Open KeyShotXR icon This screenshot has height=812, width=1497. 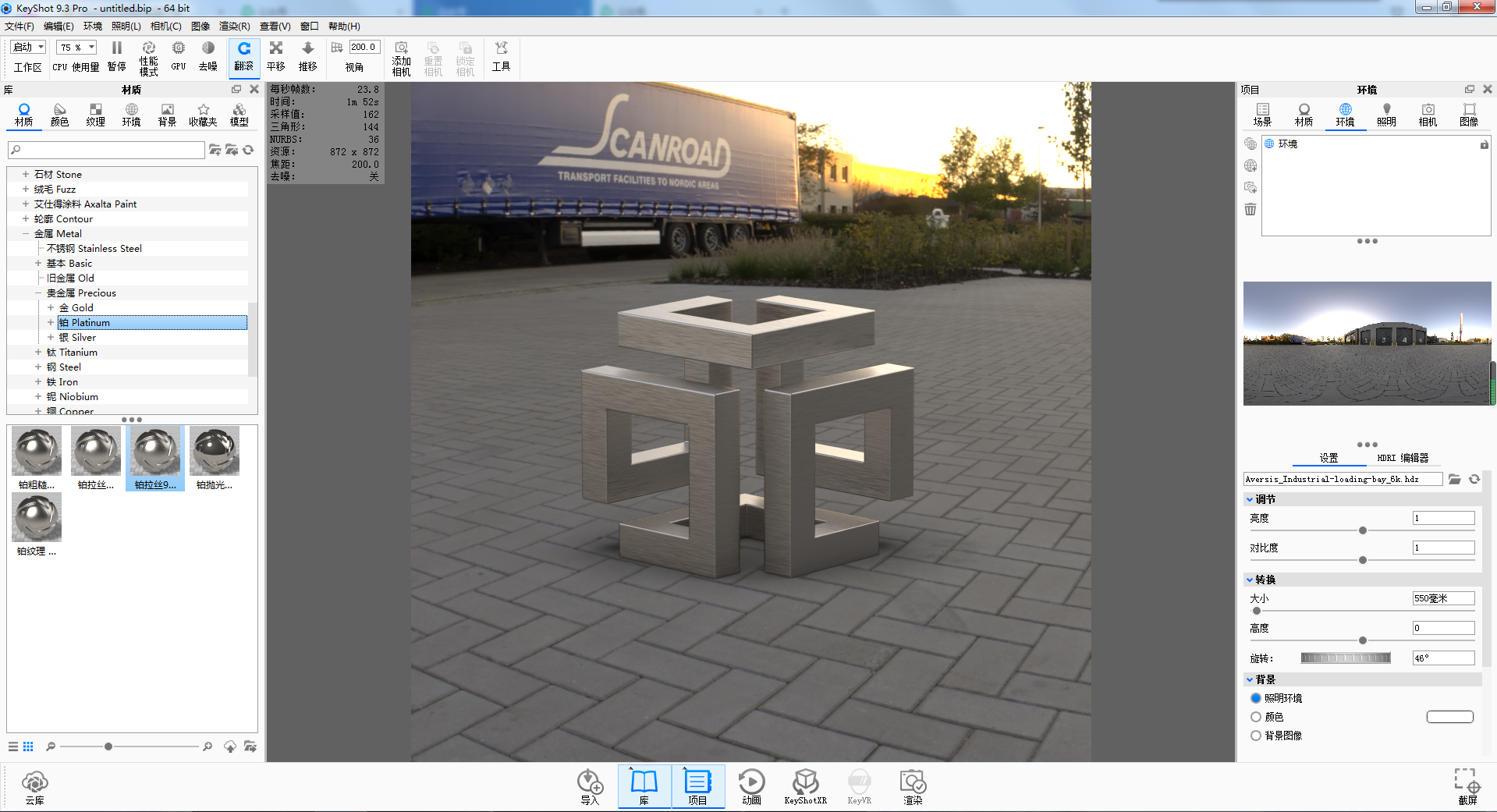click(x=805, y=782)
